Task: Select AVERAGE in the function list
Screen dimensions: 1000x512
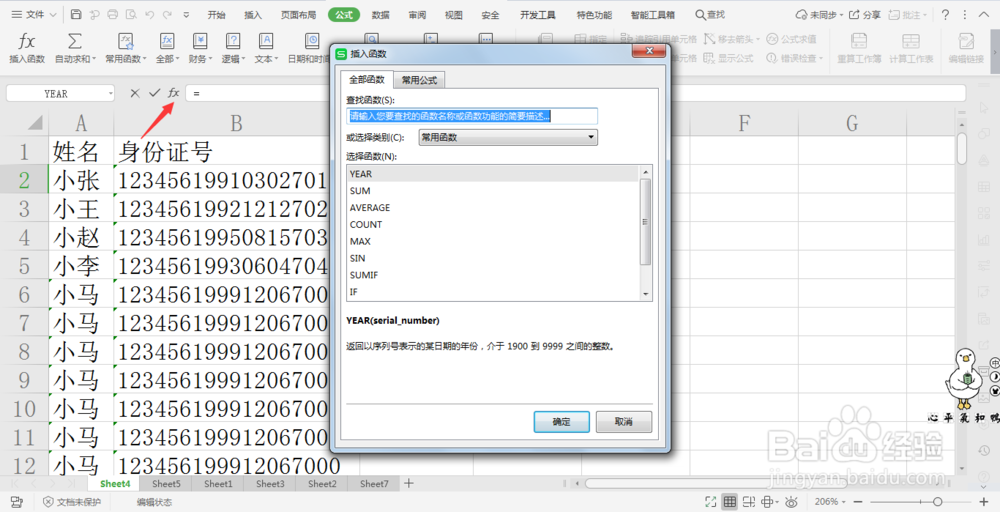Action: coord(492,207)
